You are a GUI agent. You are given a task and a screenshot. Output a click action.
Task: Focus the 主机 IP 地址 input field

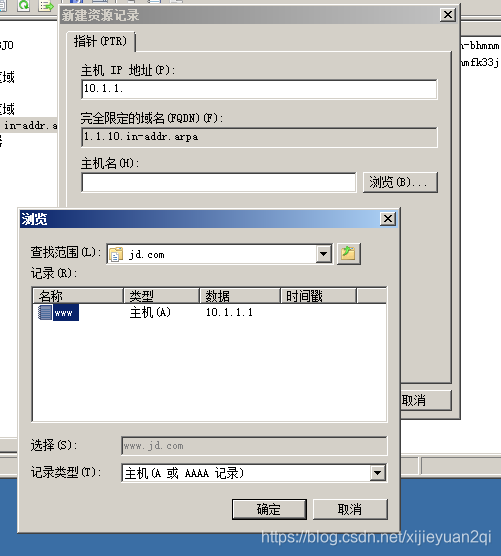click(x=259, y=89)
